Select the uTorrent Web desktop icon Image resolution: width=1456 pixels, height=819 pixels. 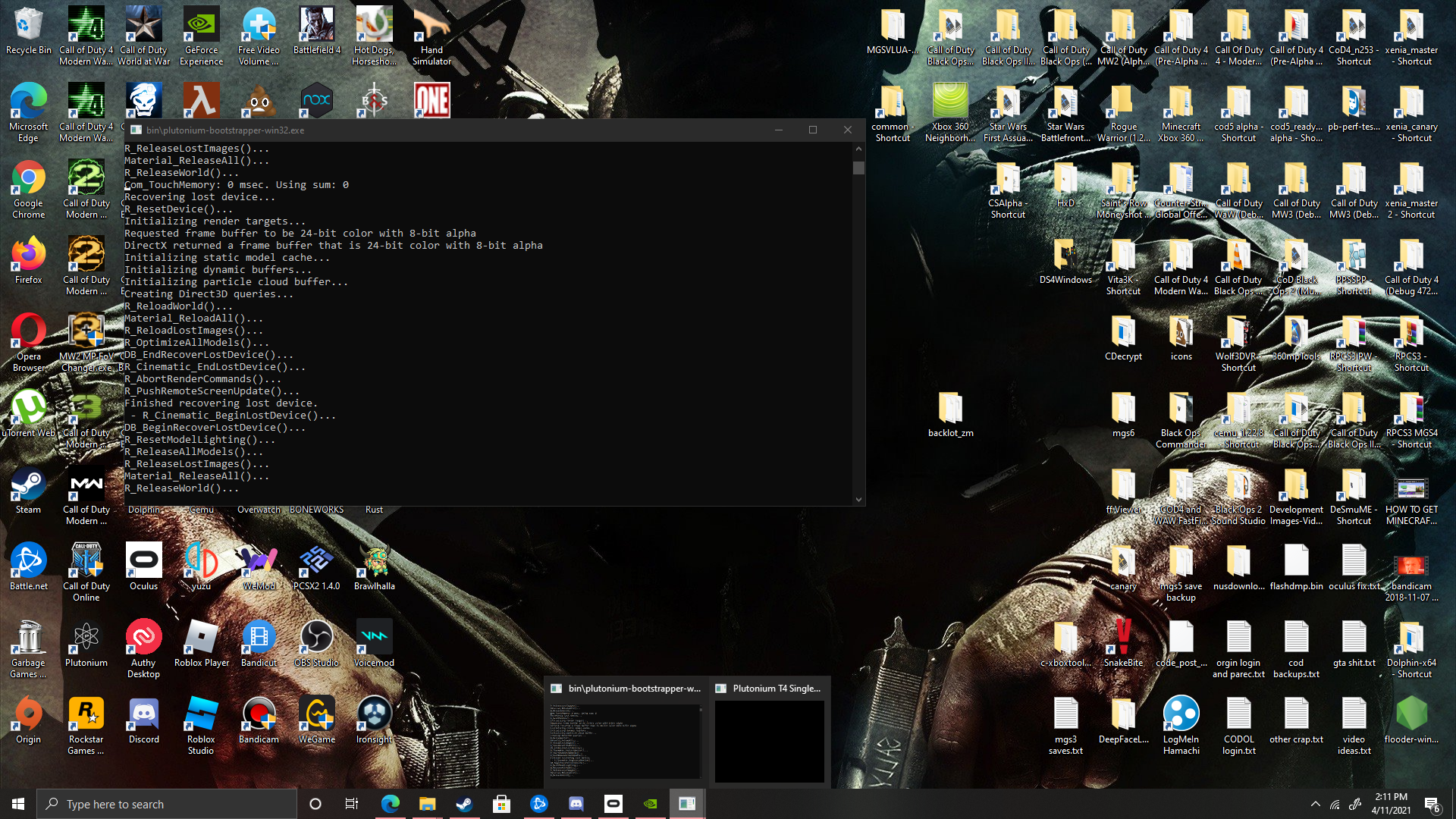point(28,414)
